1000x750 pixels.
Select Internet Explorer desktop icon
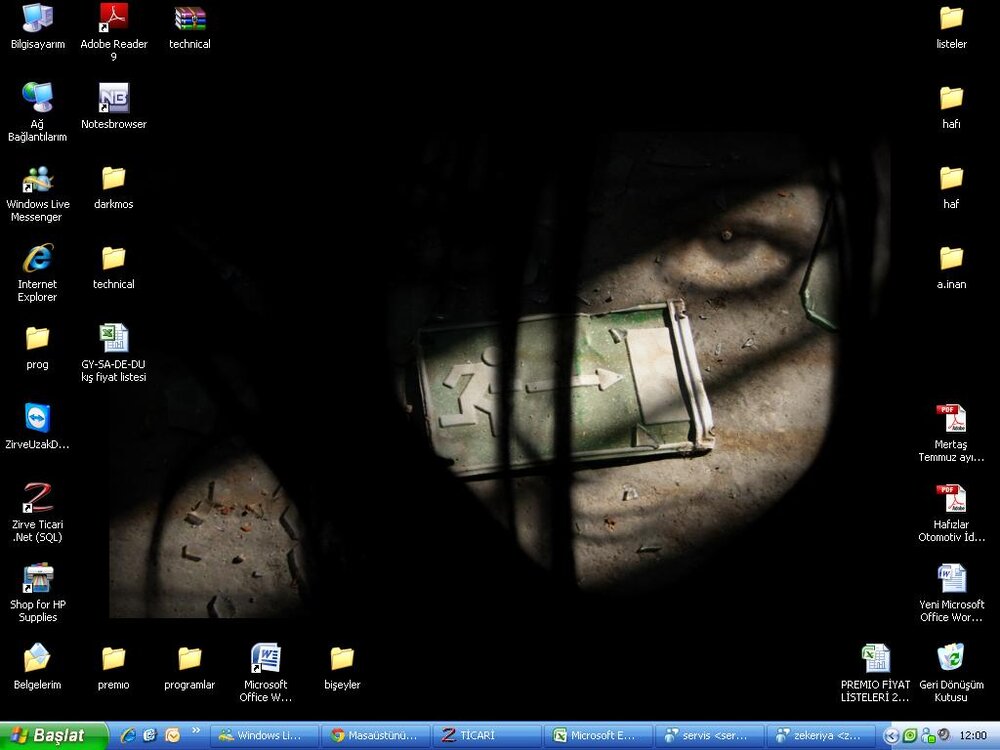point(38,259)
